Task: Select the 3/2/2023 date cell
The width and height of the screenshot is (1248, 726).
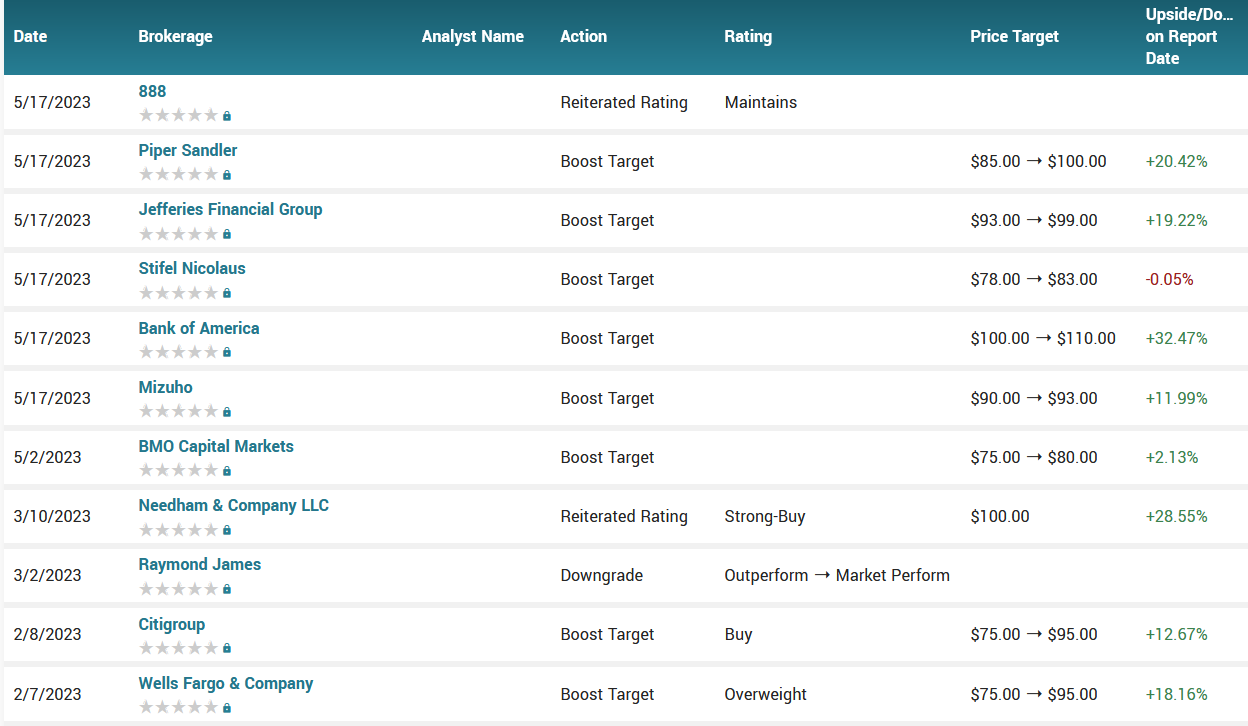Action: tap(48, 575)
